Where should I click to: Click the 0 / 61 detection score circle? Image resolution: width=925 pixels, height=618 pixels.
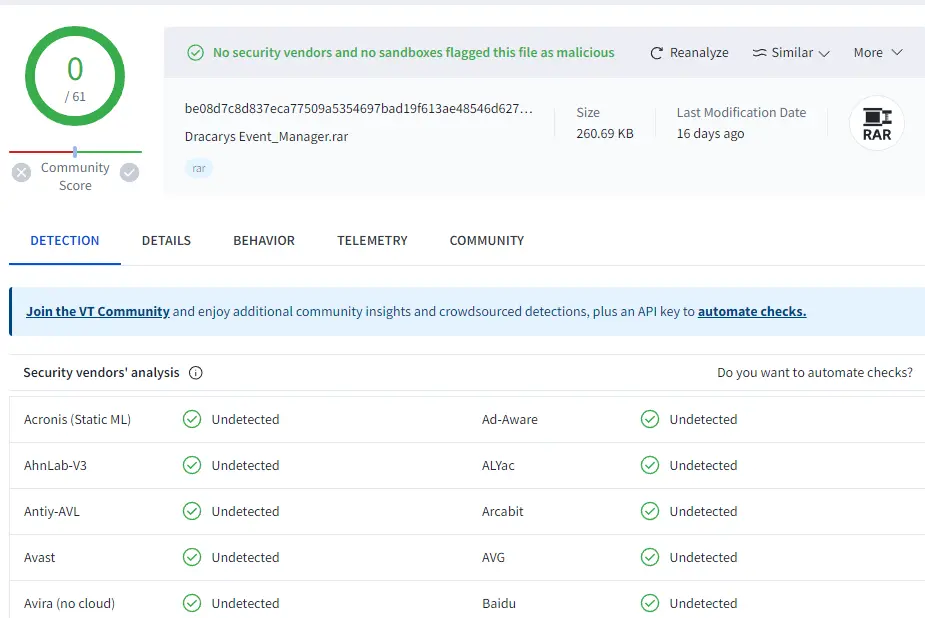[x=75, y=76]
